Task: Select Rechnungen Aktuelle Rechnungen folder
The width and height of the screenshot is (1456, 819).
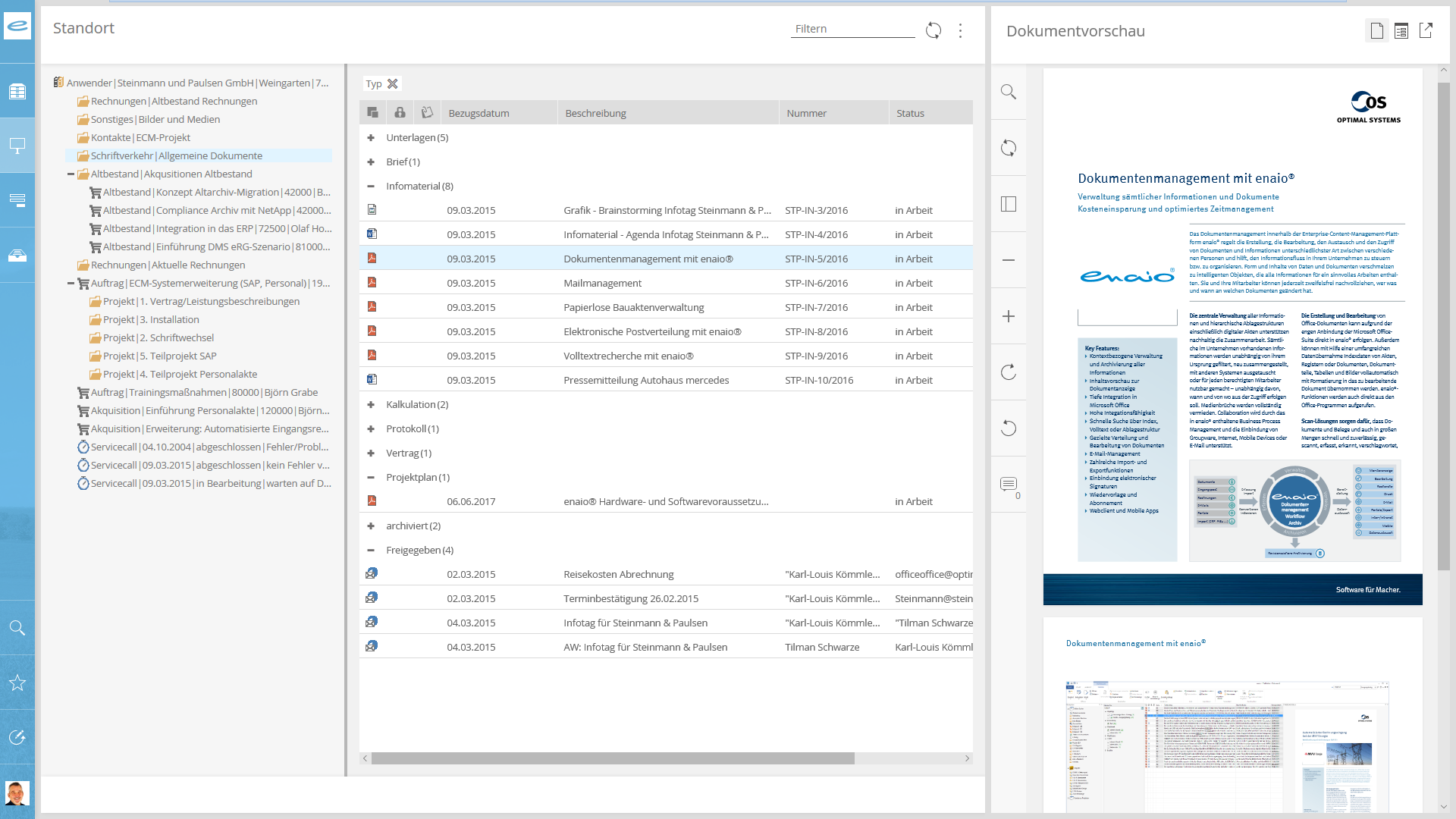Action: [168, 265]
